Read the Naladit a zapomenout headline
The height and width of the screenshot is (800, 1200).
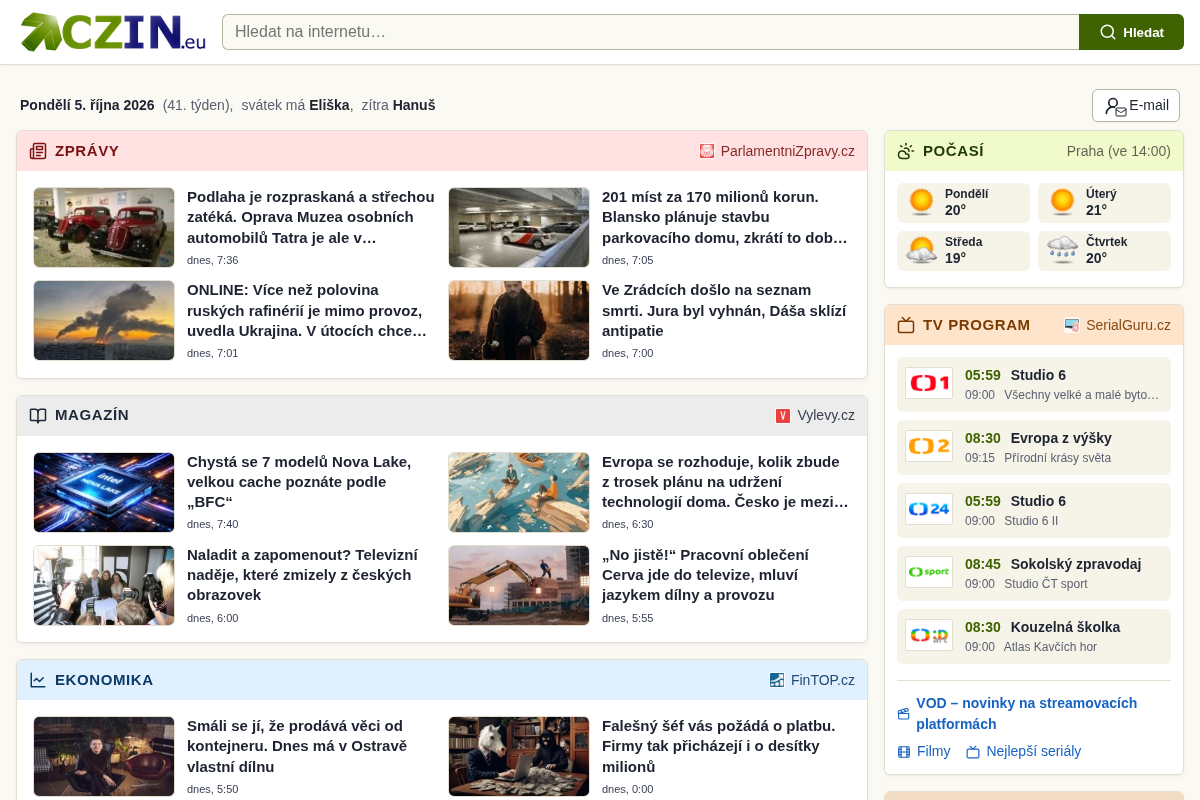[303, 575]
